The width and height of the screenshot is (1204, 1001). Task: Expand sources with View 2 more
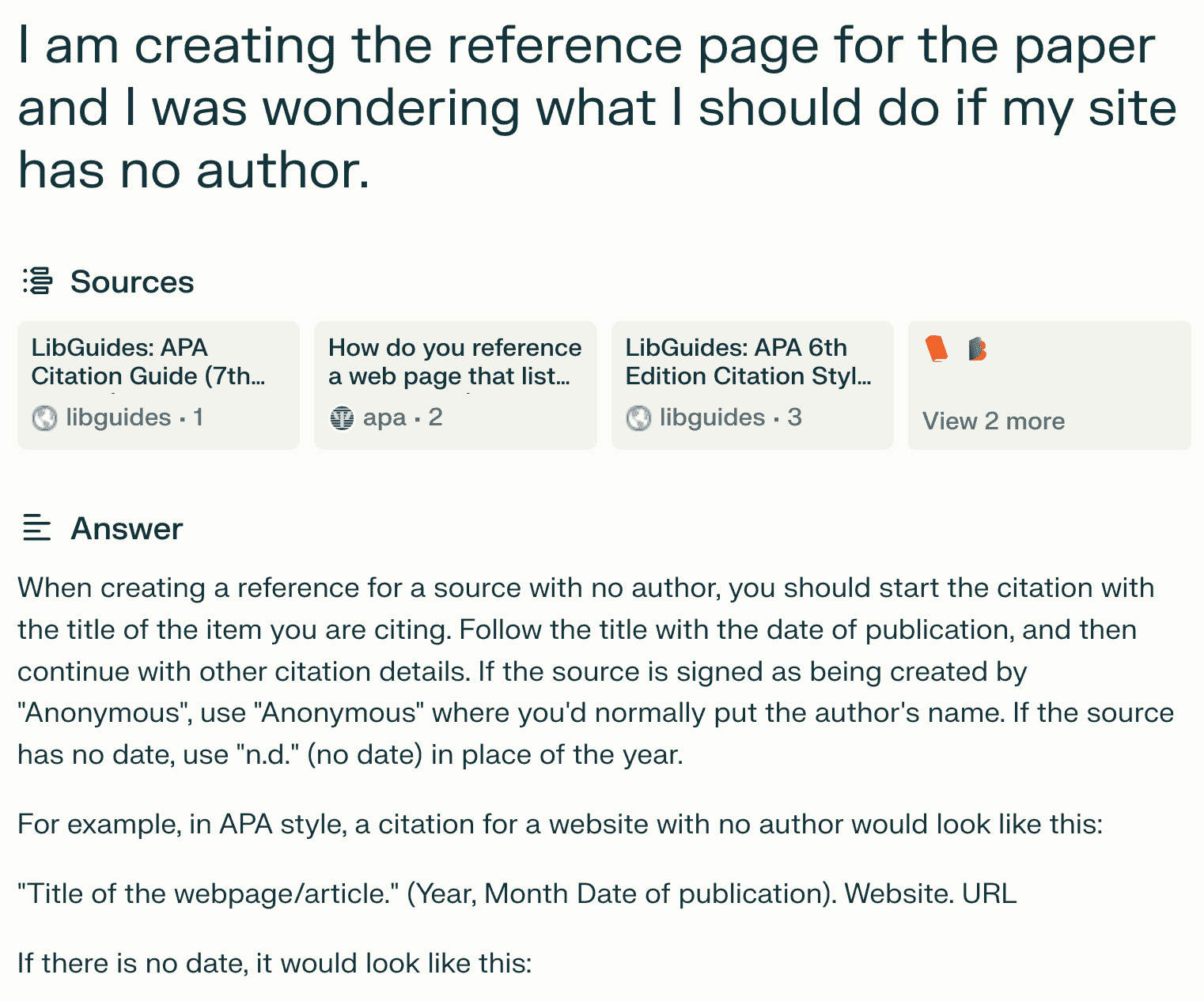click(x=994, y=421)
